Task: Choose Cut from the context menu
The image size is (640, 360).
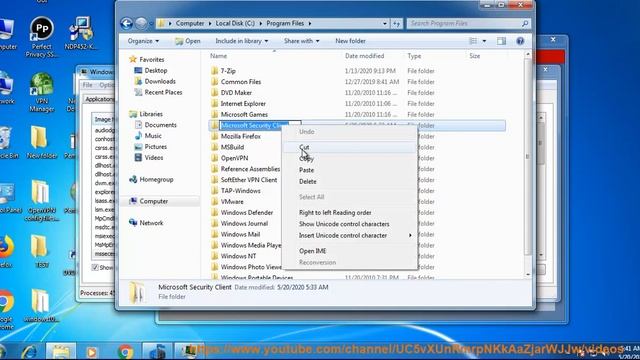Action: [x=349, y=147]
